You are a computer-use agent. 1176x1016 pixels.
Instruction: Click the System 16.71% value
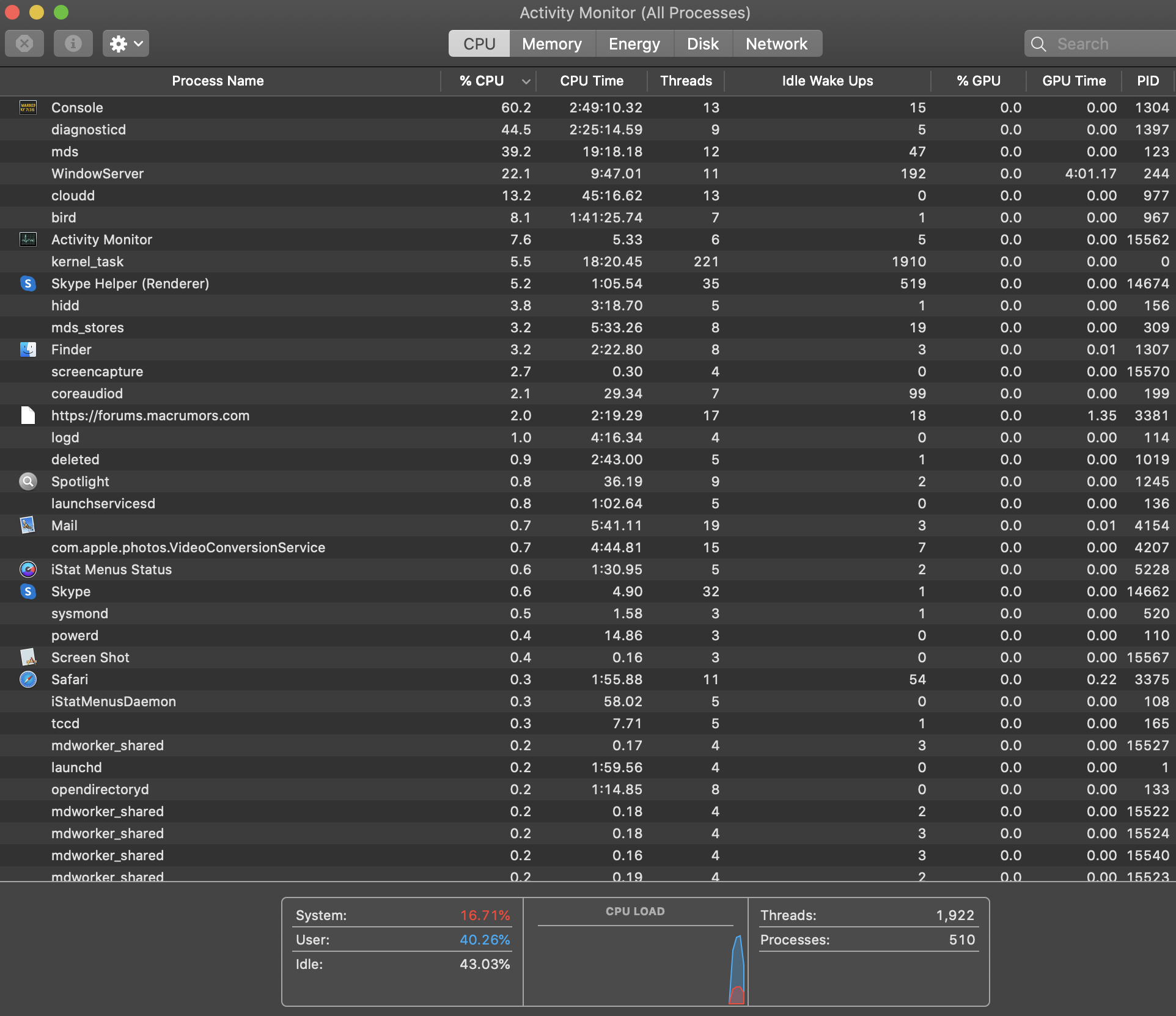pyautogui.click(x=485, y=915)
